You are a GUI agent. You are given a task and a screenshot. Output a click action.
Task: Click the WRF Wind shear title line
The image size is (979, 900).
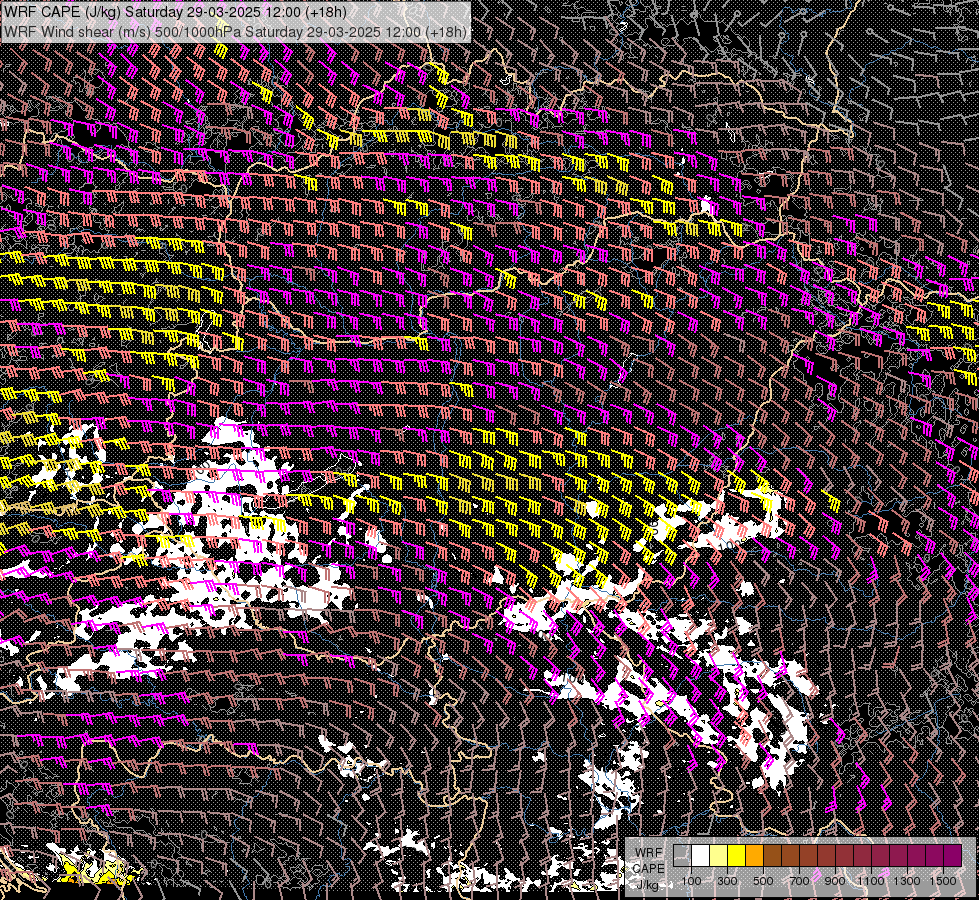(235, 32)
